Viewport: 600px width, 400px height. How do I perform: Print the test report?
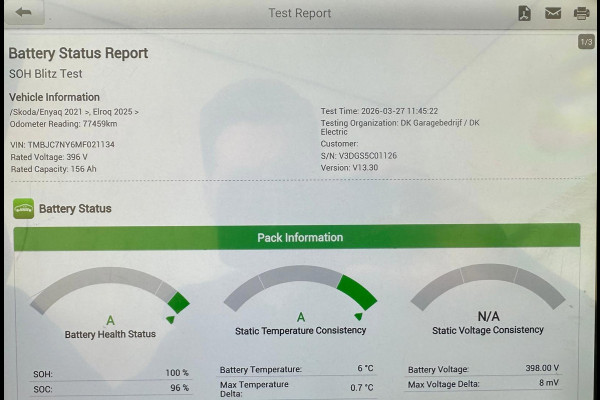click(580, 13)
